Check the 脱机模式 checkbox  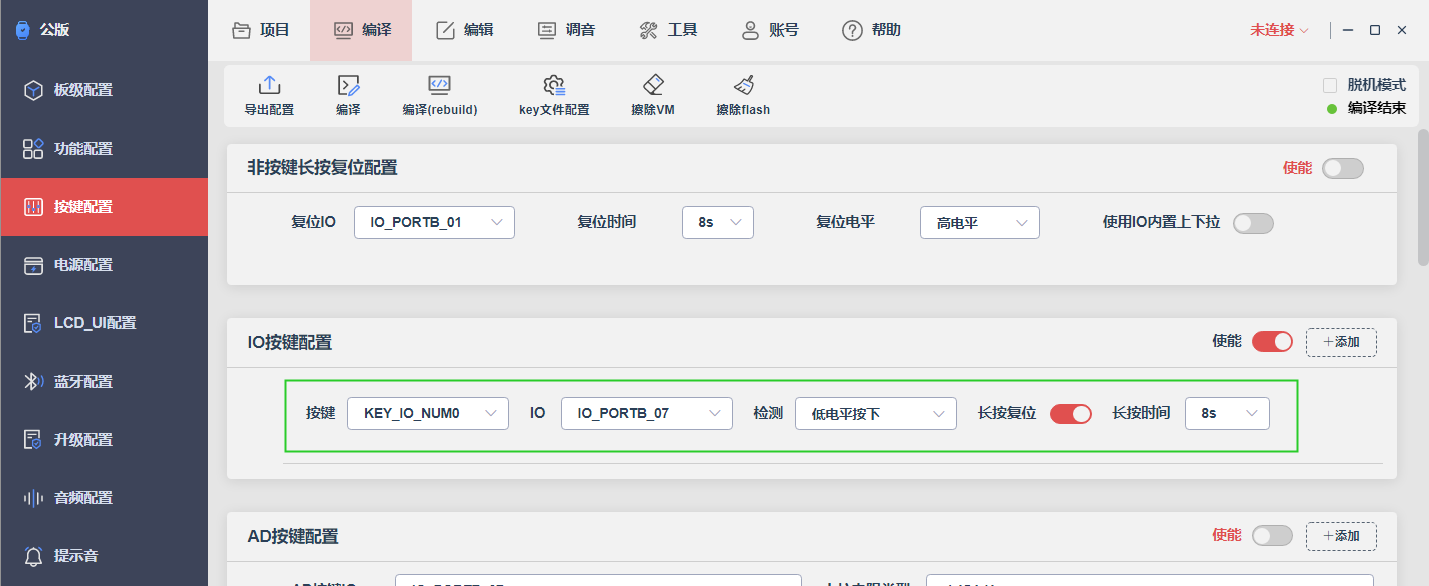point(1330,85)
